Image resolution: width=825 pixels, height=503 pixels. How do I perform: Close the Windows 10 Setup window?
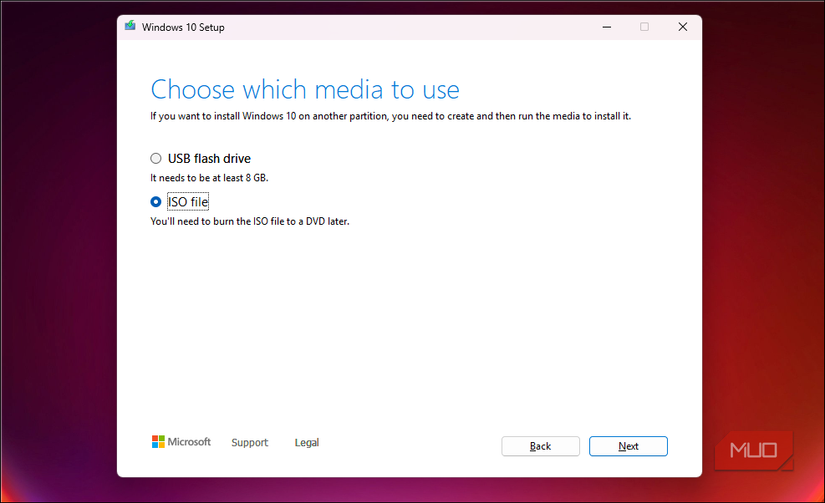(x=682, y=27)
